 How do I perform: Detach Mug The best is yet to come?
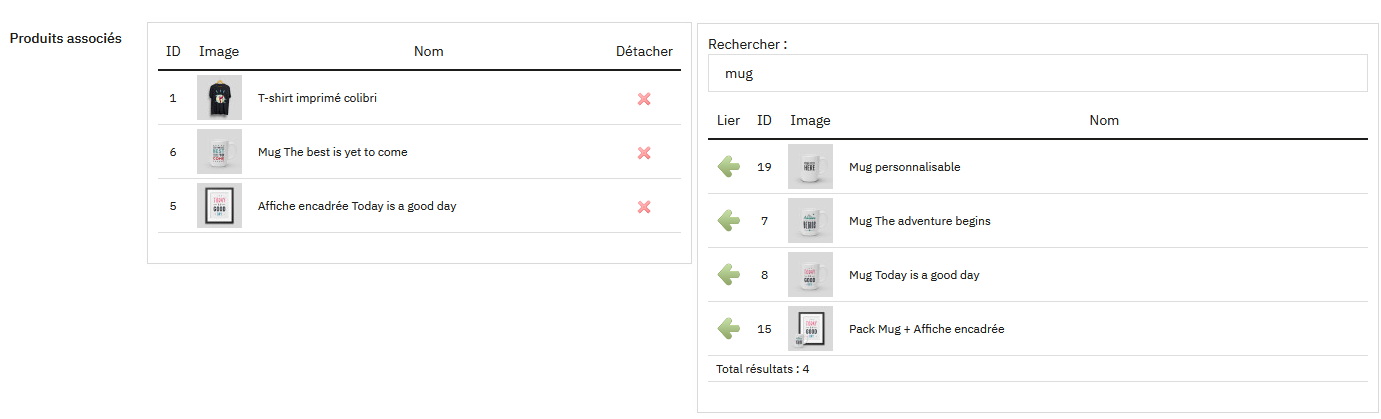coord(644,153)
